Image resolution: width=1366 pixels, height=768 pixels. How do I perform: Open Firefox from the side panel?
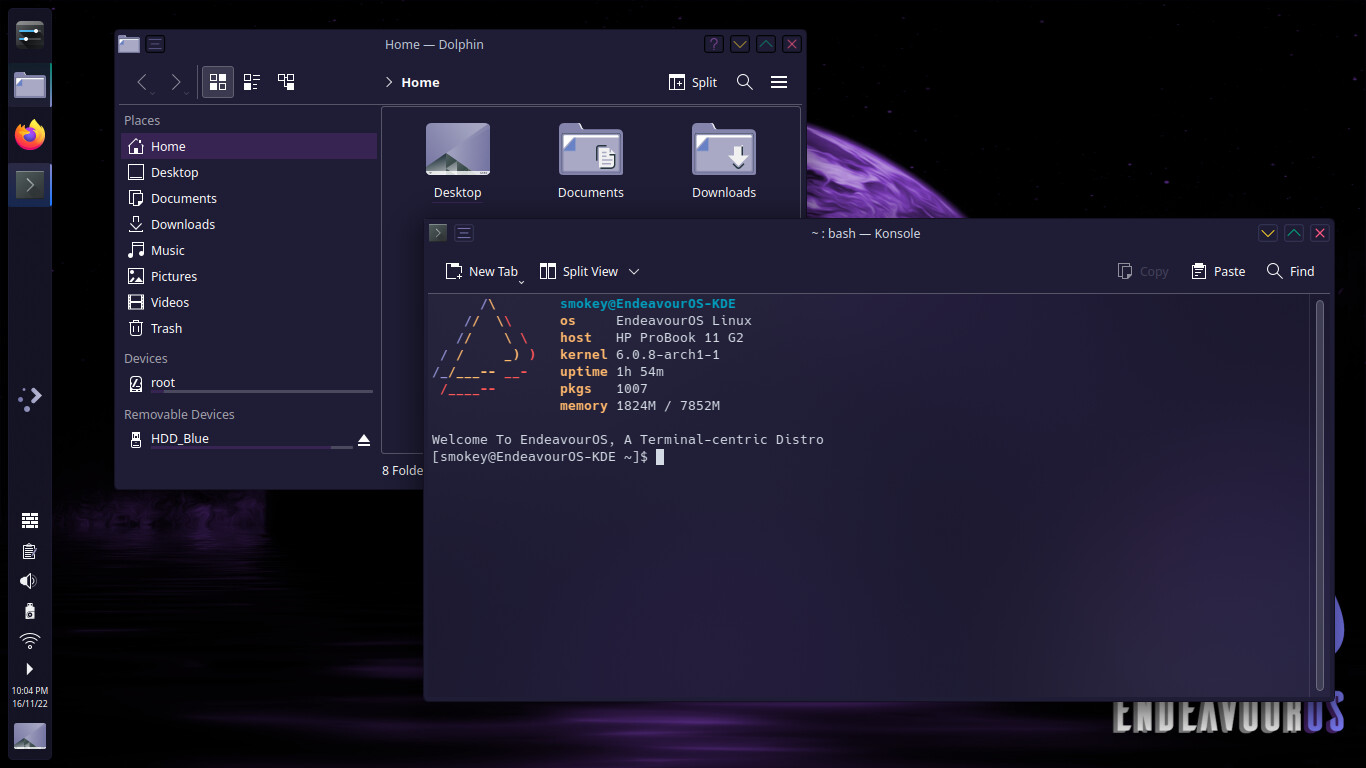[x=30, y=134]
